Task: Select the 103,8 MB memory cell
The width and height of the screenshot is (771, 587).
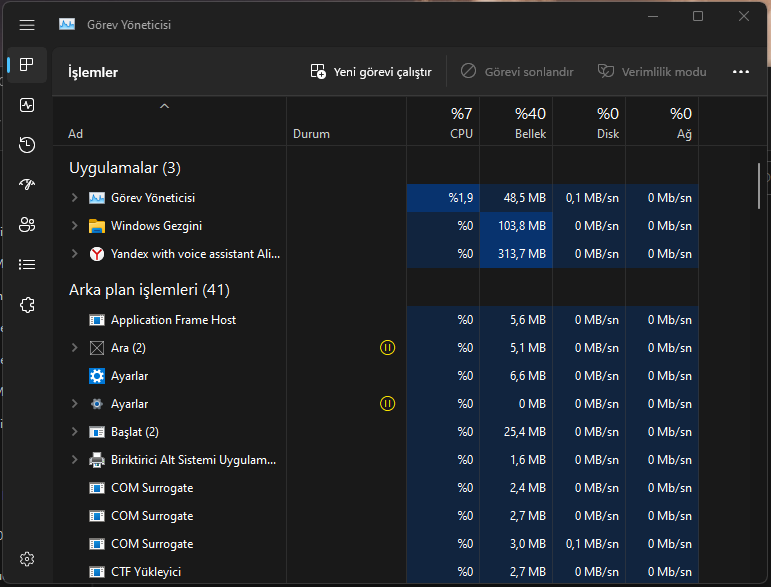Action: tap(516, 226)
